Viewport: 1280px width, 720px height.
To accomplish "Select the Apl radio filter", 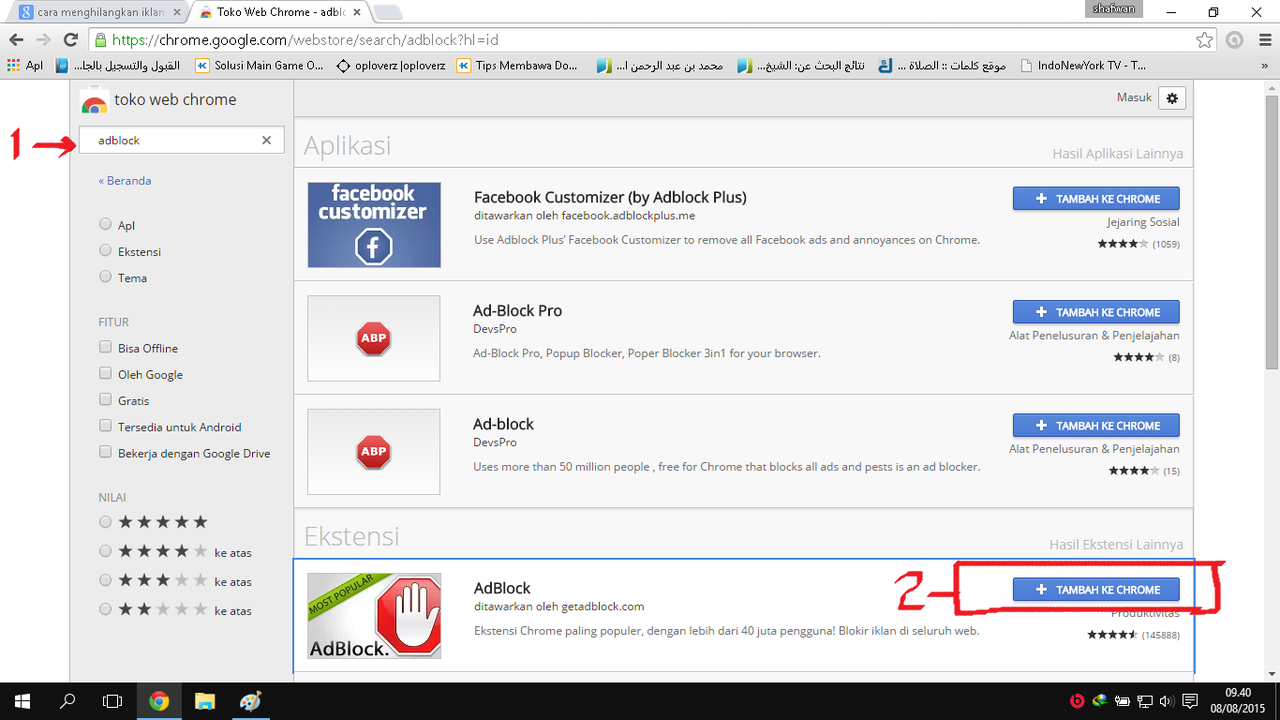I will pyautogui.click(x=106, y=225).
